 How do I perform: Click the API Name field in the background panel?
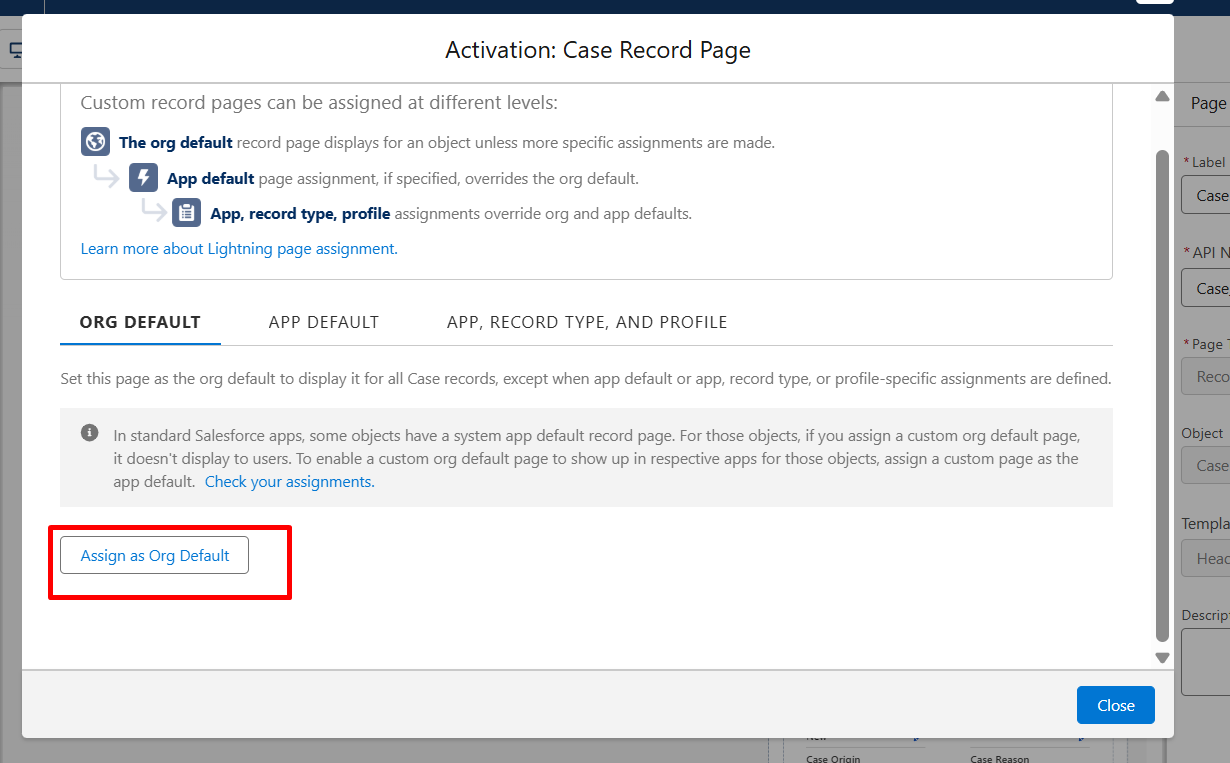[x=1206, y=288]
